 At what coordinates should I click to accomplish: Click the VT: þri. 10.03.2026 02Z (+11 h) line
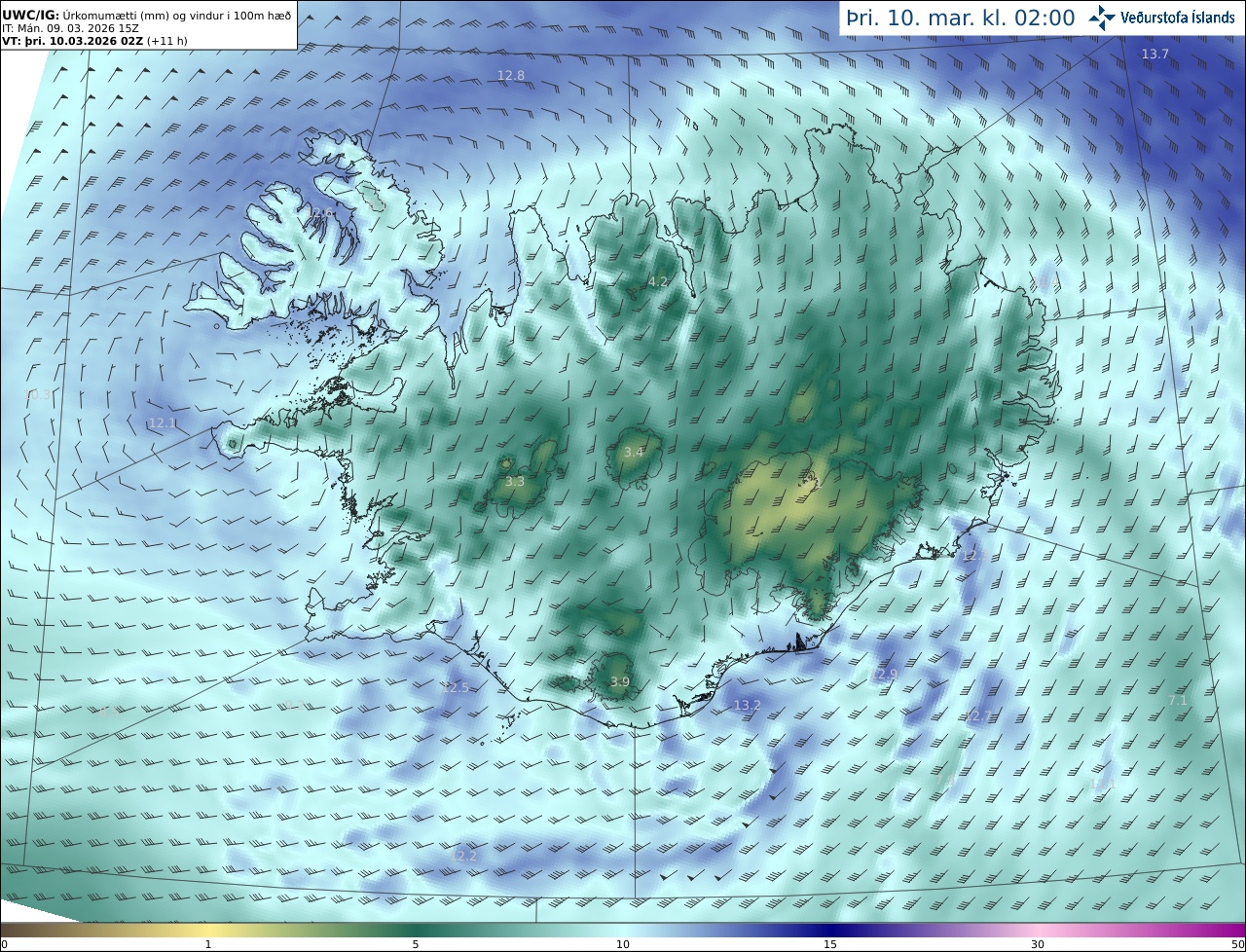(94, 42)
